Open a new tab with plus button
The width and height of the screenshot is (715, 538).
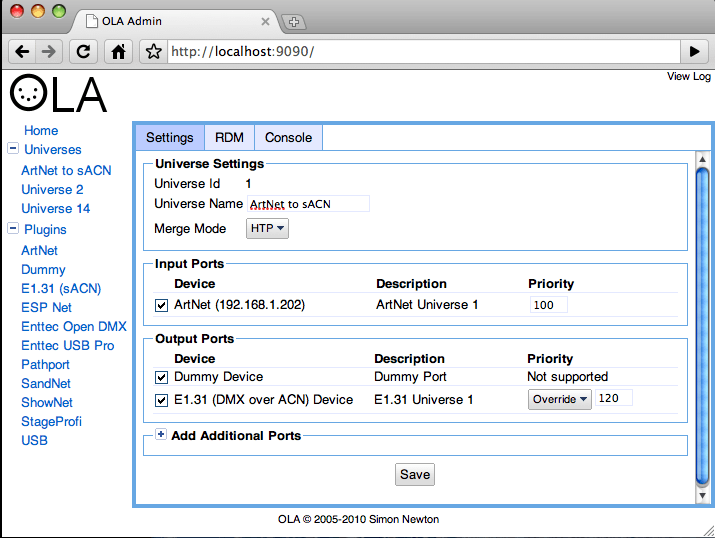[x=294, y=21]
